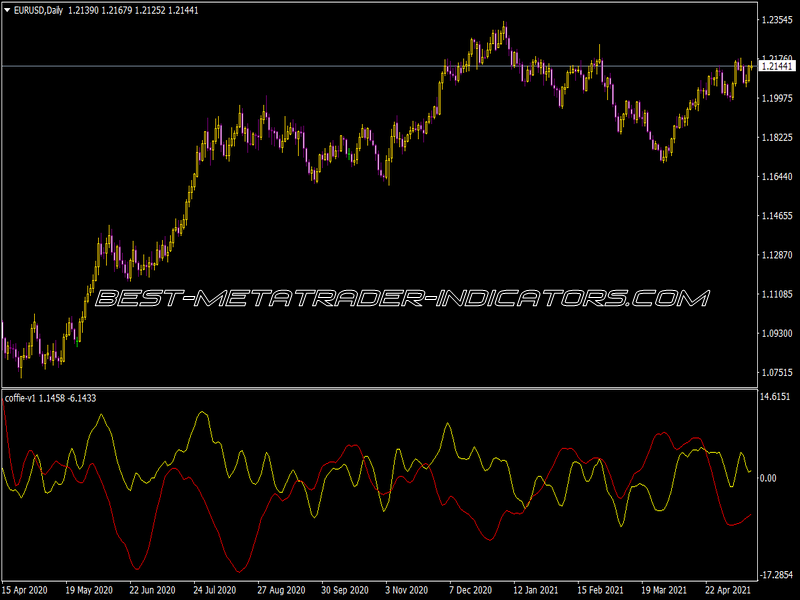800x600 pixels.
Task: Click the 14.6151 indicator scale value
Action: pyautogui.click(x=776, y=396)
